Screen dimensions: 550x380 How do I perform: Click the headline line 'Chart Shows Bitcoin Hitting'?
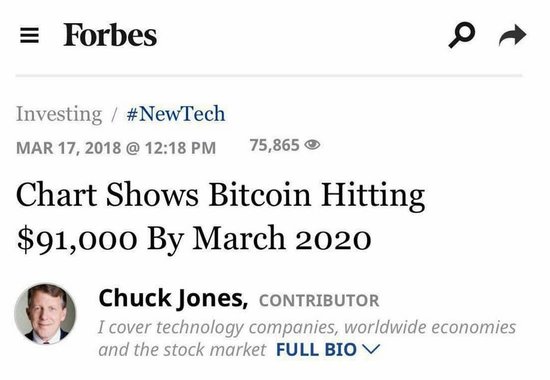click(x=221, y=196)
